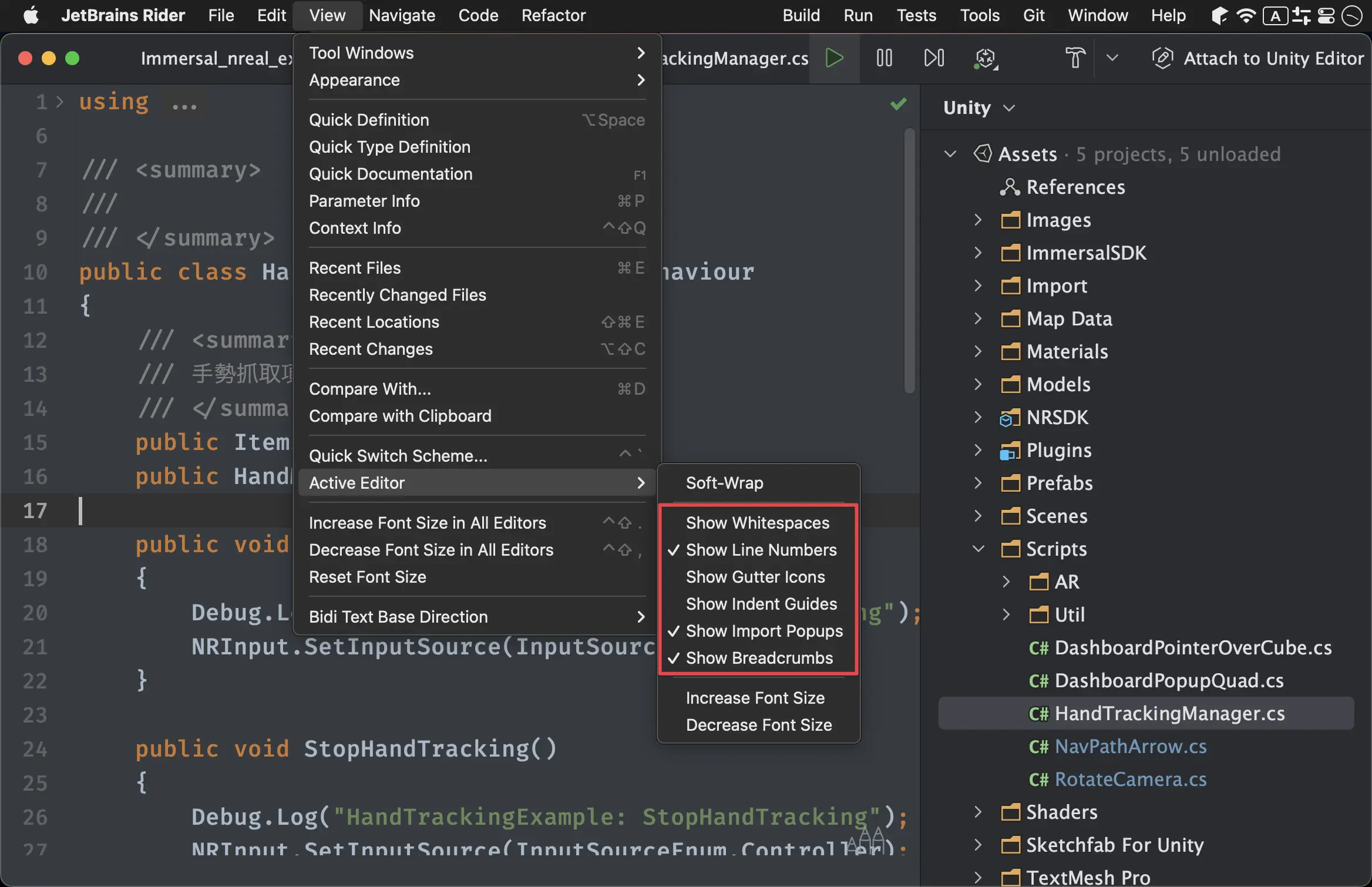Open the Apple menu
The width and height of the screenshot is (1372, 887).
coord(32,15)
